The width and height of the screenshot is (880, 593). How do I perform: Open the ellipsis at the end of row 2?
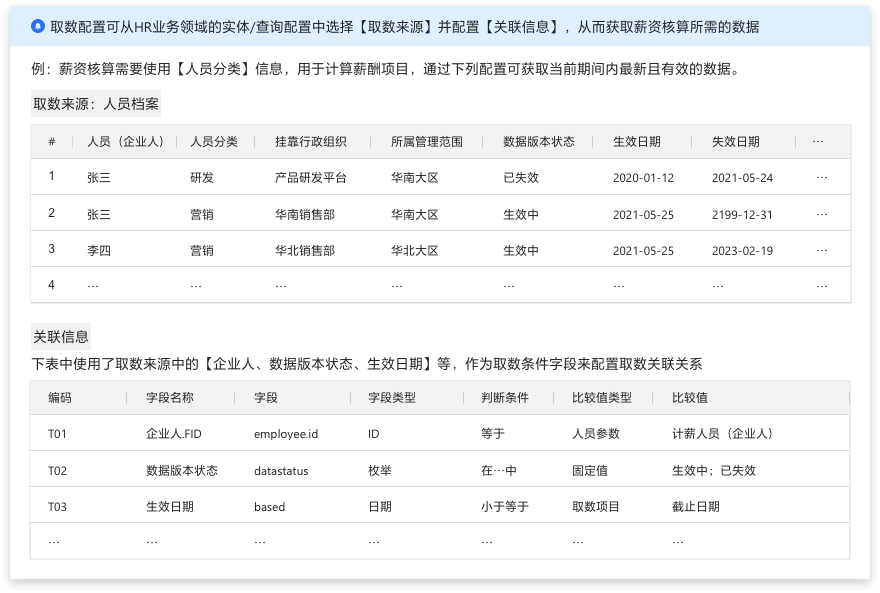[x=822, y=214]
